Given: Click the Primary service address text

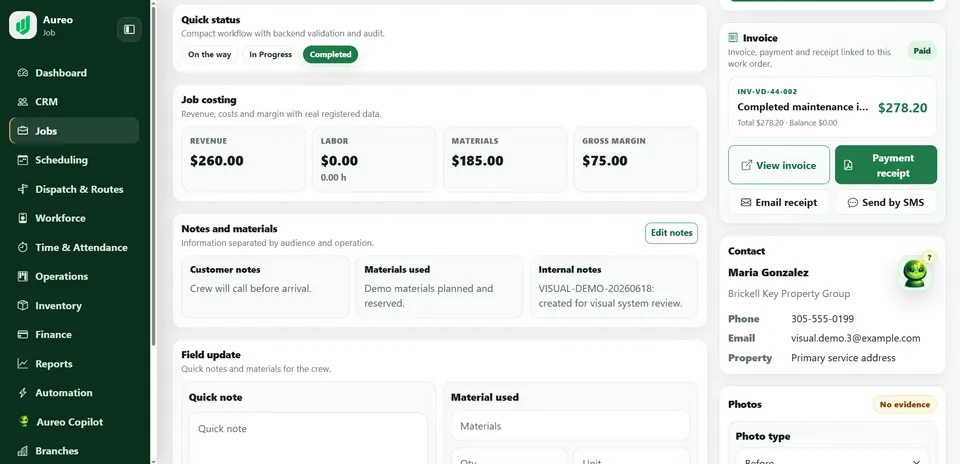Looking at the screenshot, I should [x=843, y=358].
